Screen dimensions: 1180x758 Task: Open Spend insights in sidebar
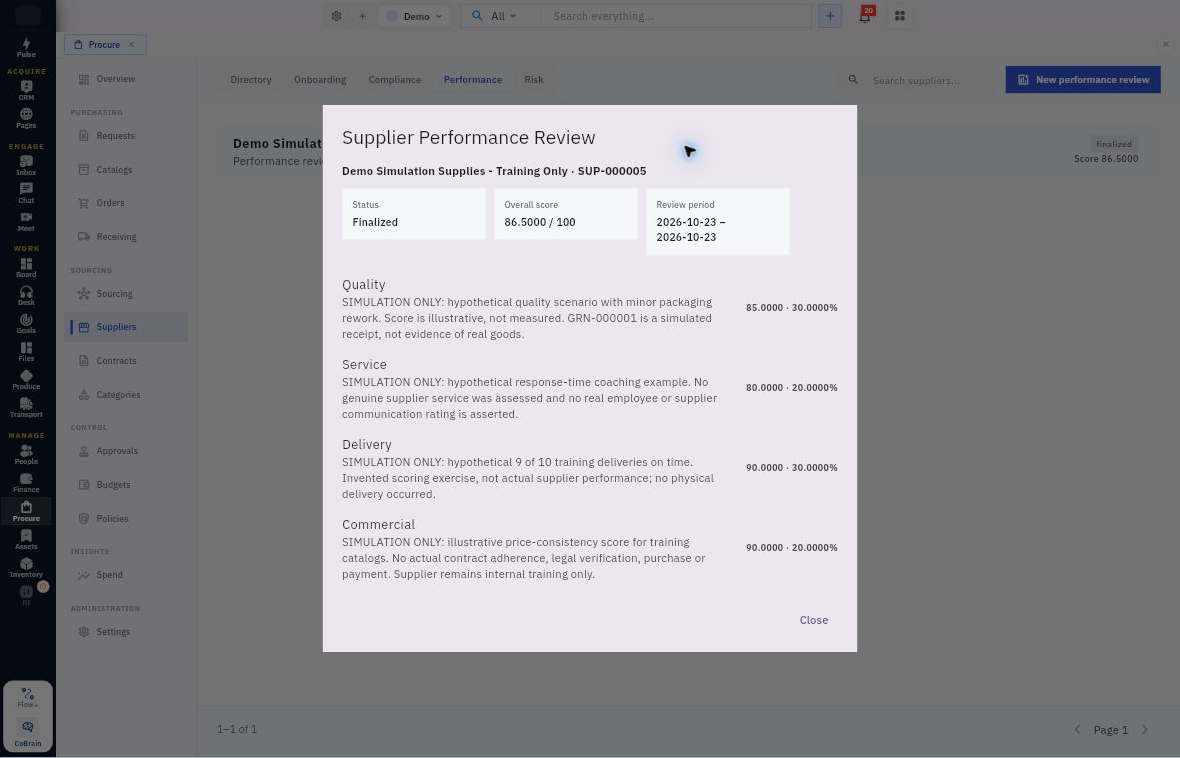click(x=126, y=575)
